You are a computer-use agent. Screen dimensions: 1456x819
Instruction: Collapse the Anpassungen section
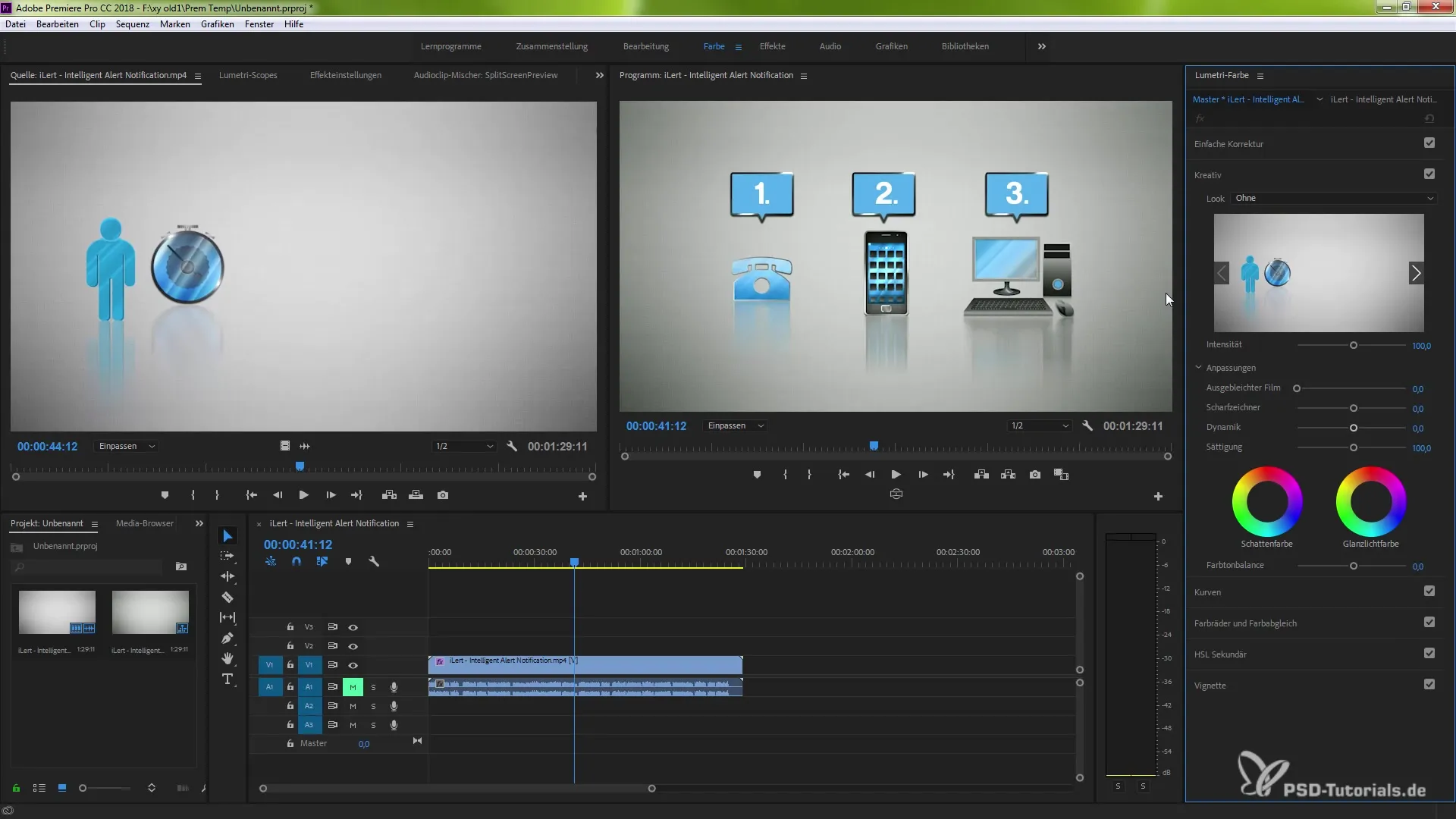[1198, 368]
